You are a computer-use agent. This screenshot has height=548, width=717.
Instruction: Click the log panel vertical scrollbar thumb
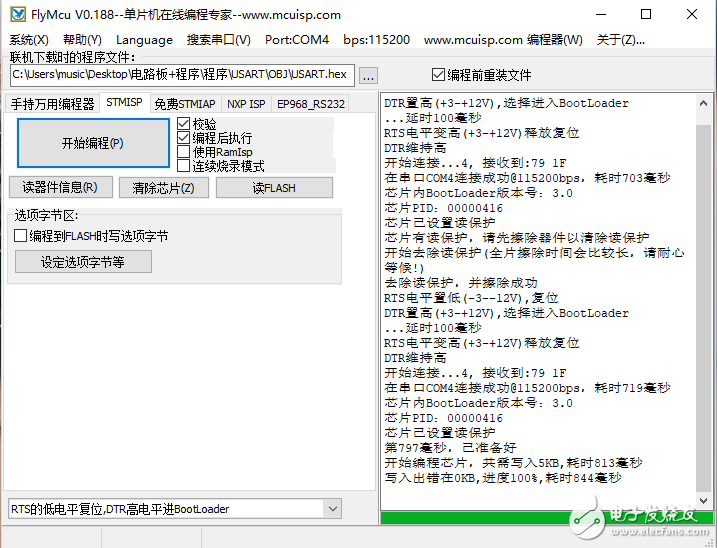703,308
